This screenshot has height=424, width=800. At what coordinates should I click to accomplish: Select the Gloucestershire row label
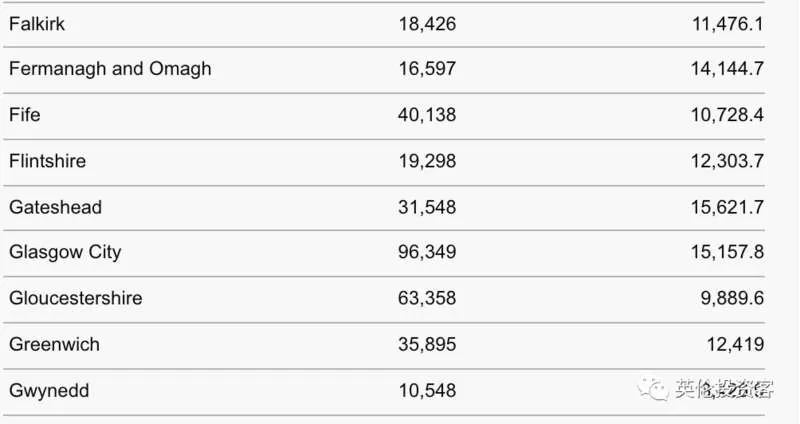tap(76, 298)
